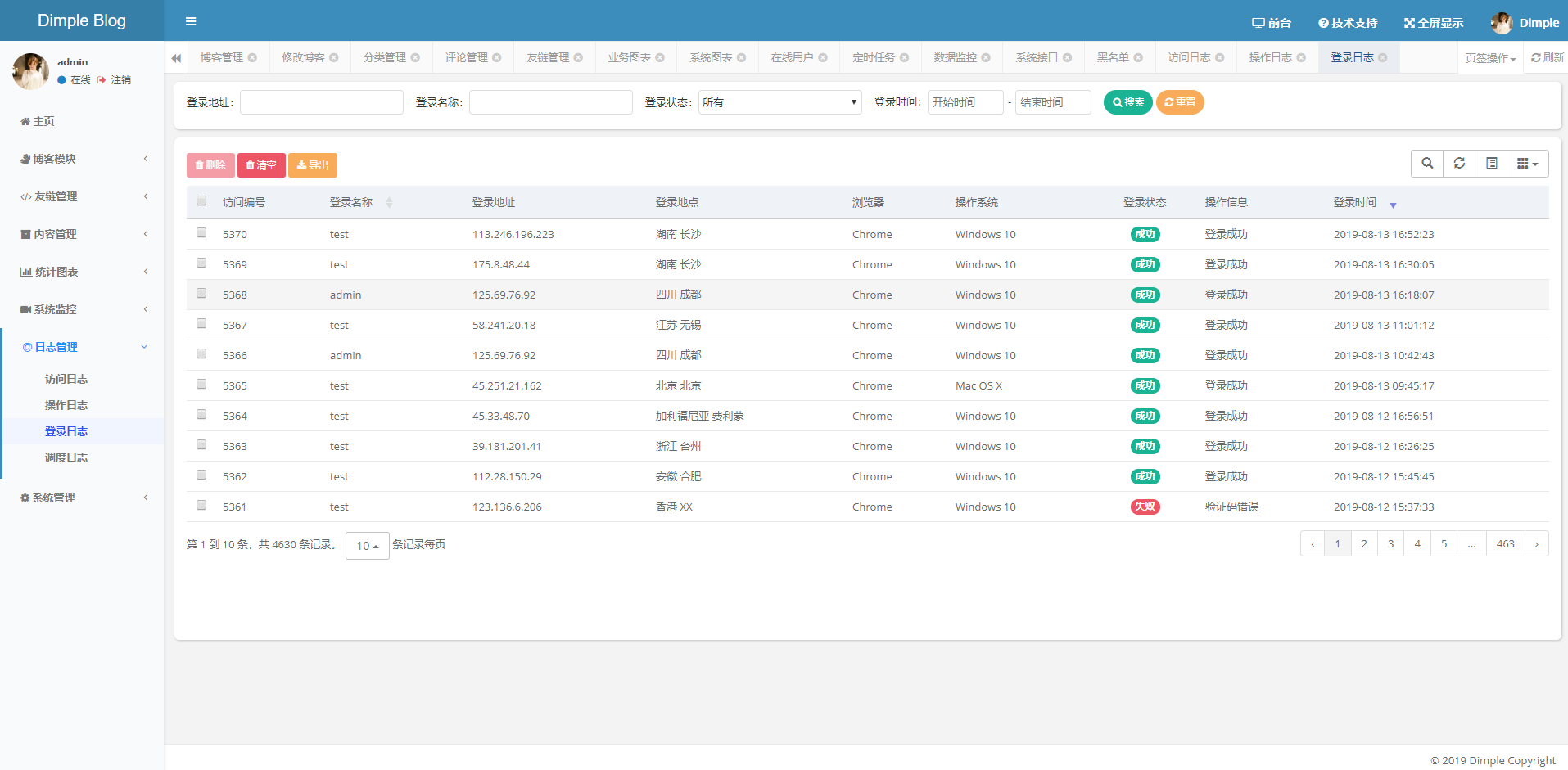
Task: Check the row for 访问编号 5370
Action: 201,232
